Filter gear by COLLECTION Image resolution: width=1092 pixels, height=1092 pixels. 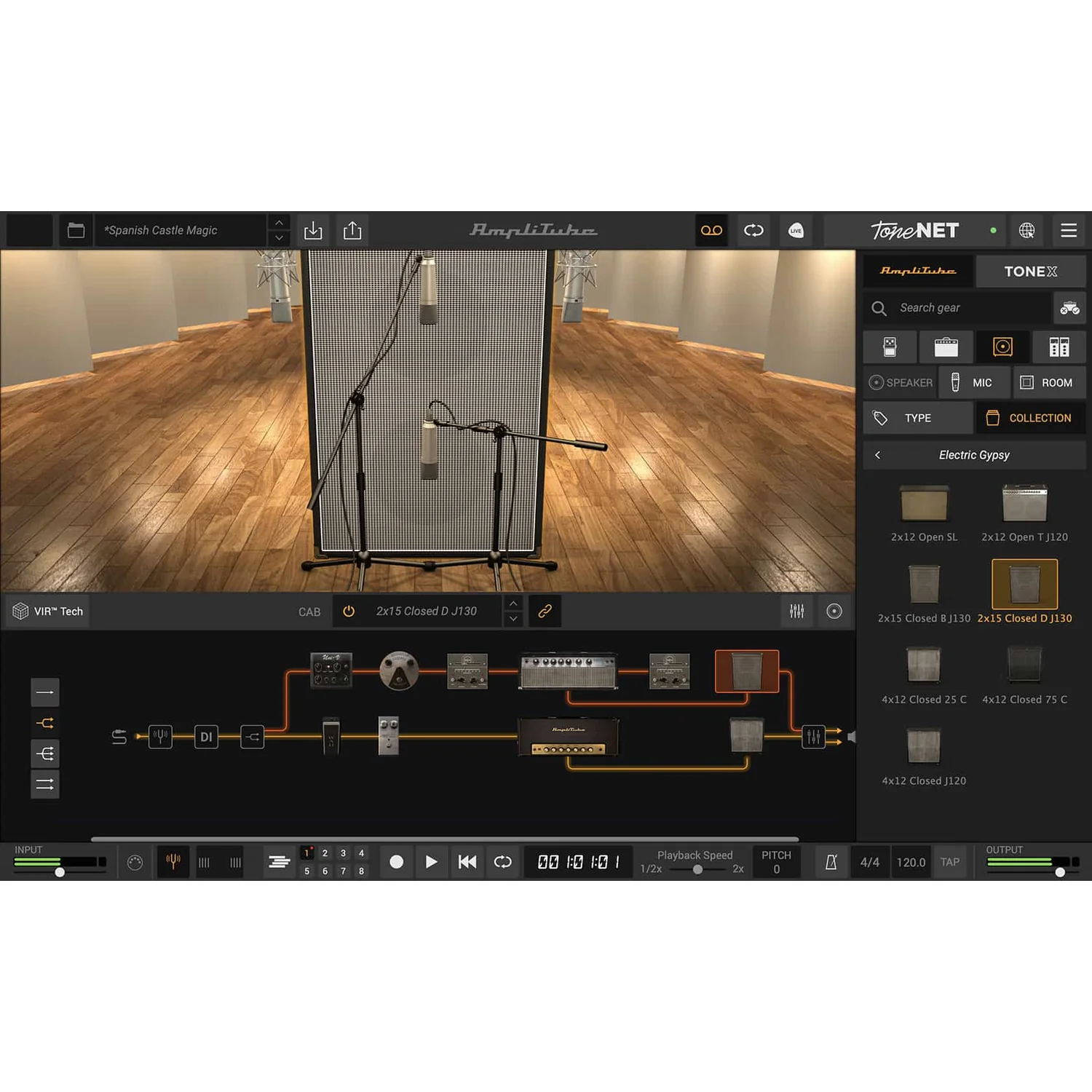click(x=1031, y=418)
